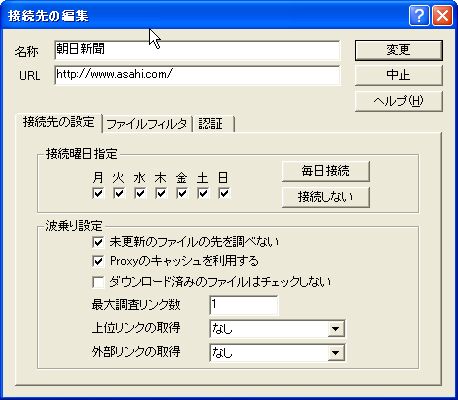Toggle the 水 (Wednesday) checkbox
This screenshot has width=458, height=400.
(x=140, y=193)
